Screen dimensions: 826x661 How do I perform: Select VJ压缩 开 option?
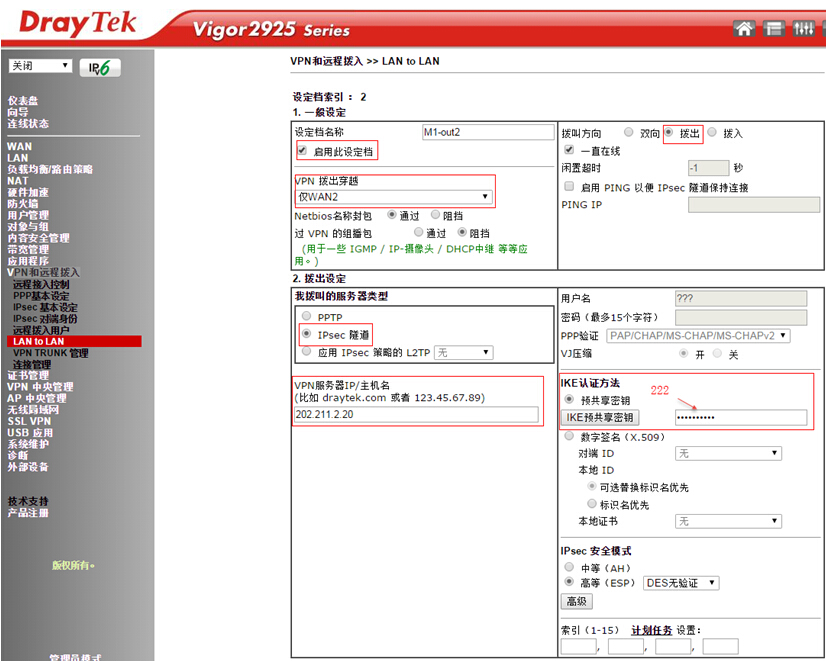pos(684,353)
